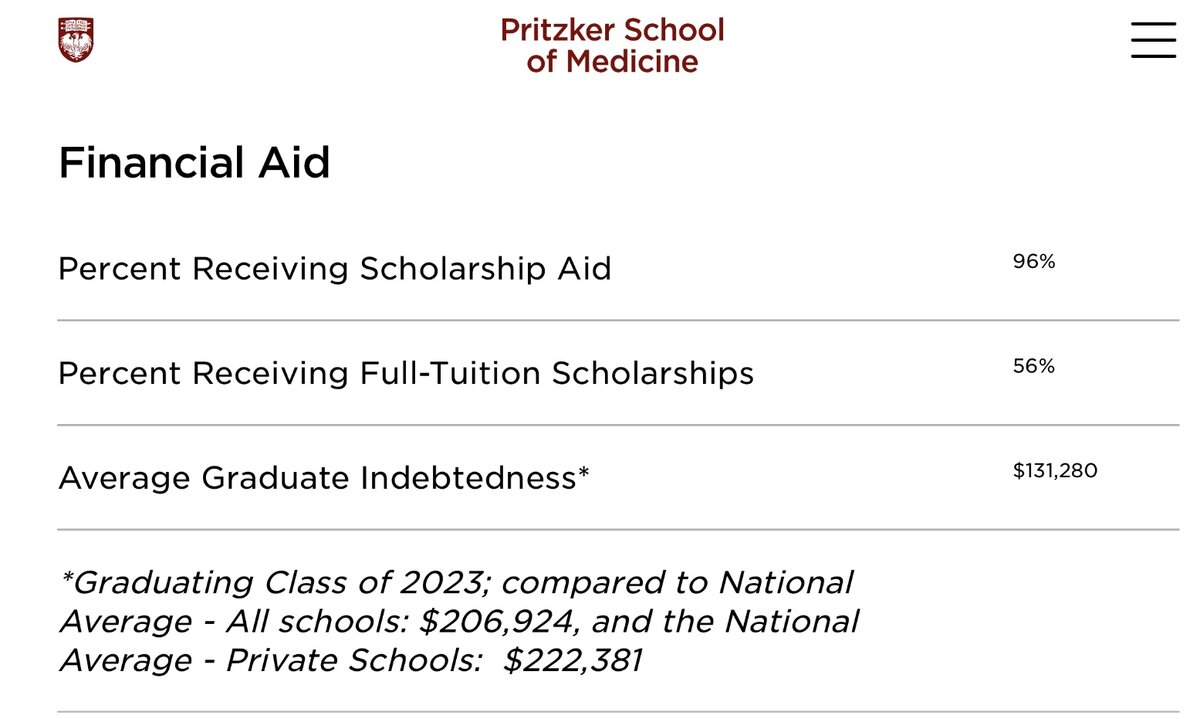This screenshot has height=719, width=1200.
Task: Click the words 'of Medicine' in header
Action: (612, 62)
